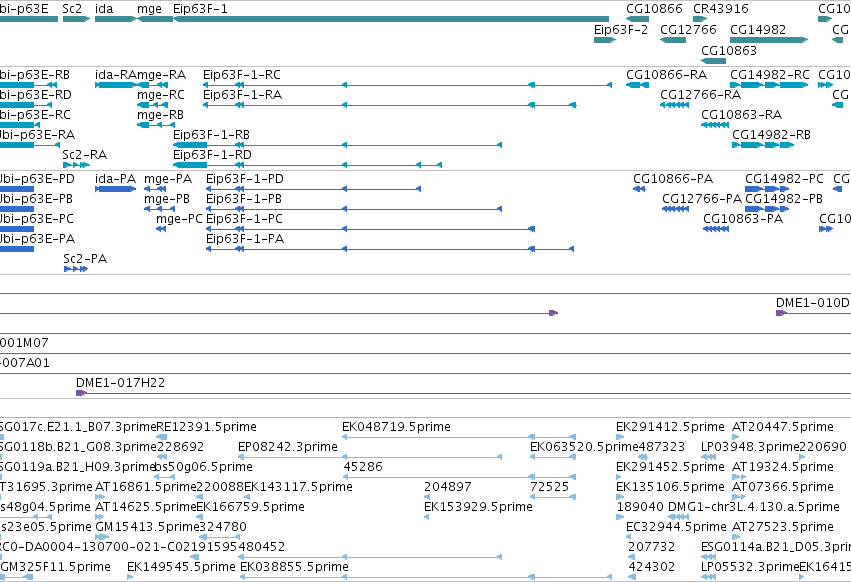Select EST feature 45286
This screenshot has width=851, height=582.
coord(363,467)
